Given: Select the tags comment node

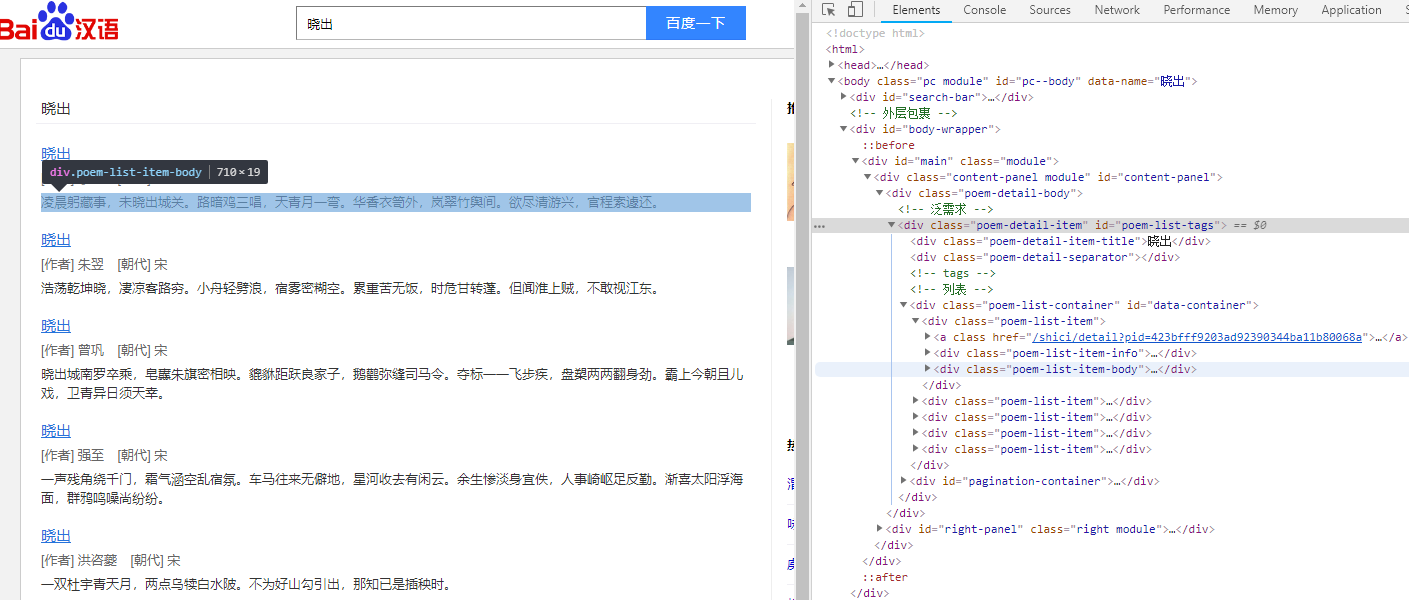Looking at the screenshot, I should 953,273.
